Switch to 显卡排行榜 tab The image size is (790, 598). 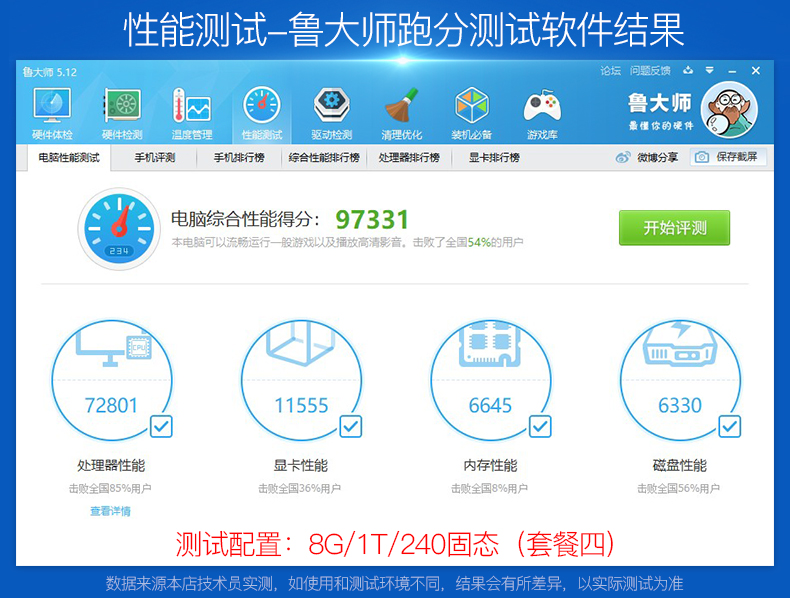coord(494,158)
